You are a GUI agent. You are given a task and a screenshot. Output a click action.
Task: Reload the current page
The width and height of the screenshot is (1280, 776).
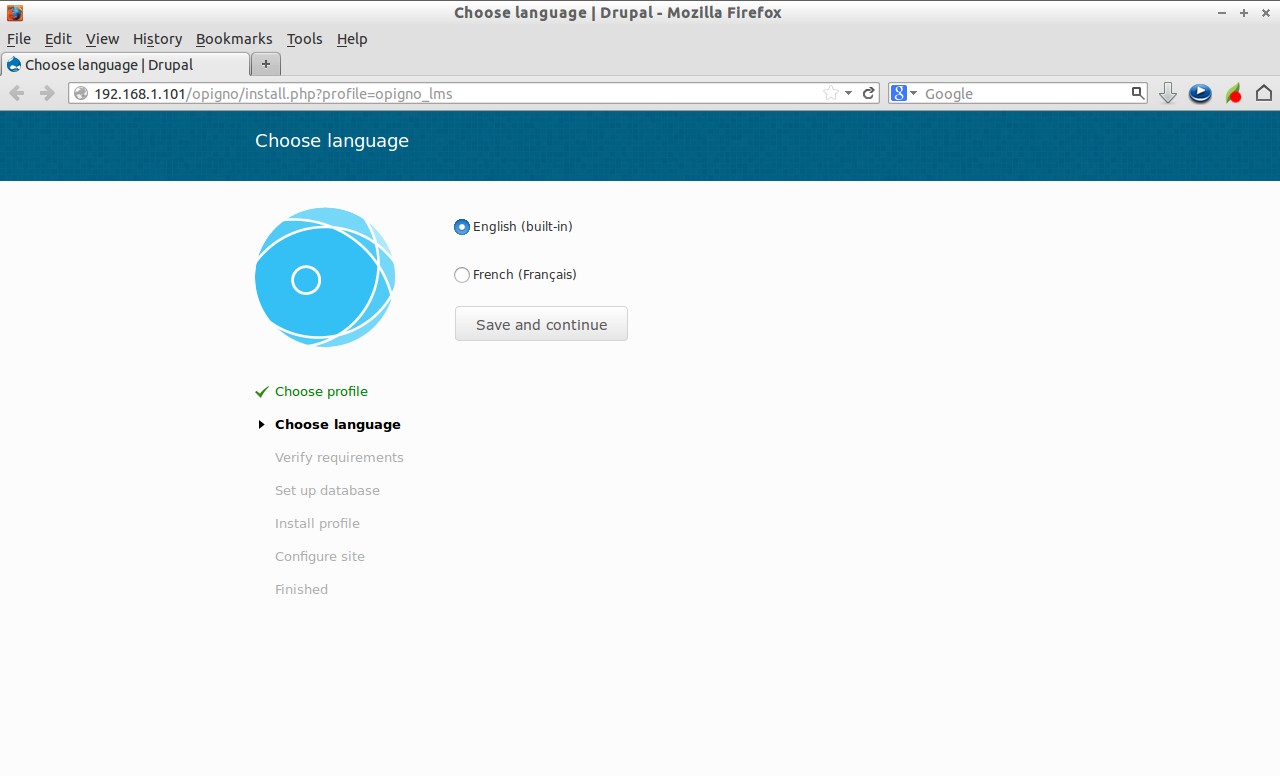[869, 93]
